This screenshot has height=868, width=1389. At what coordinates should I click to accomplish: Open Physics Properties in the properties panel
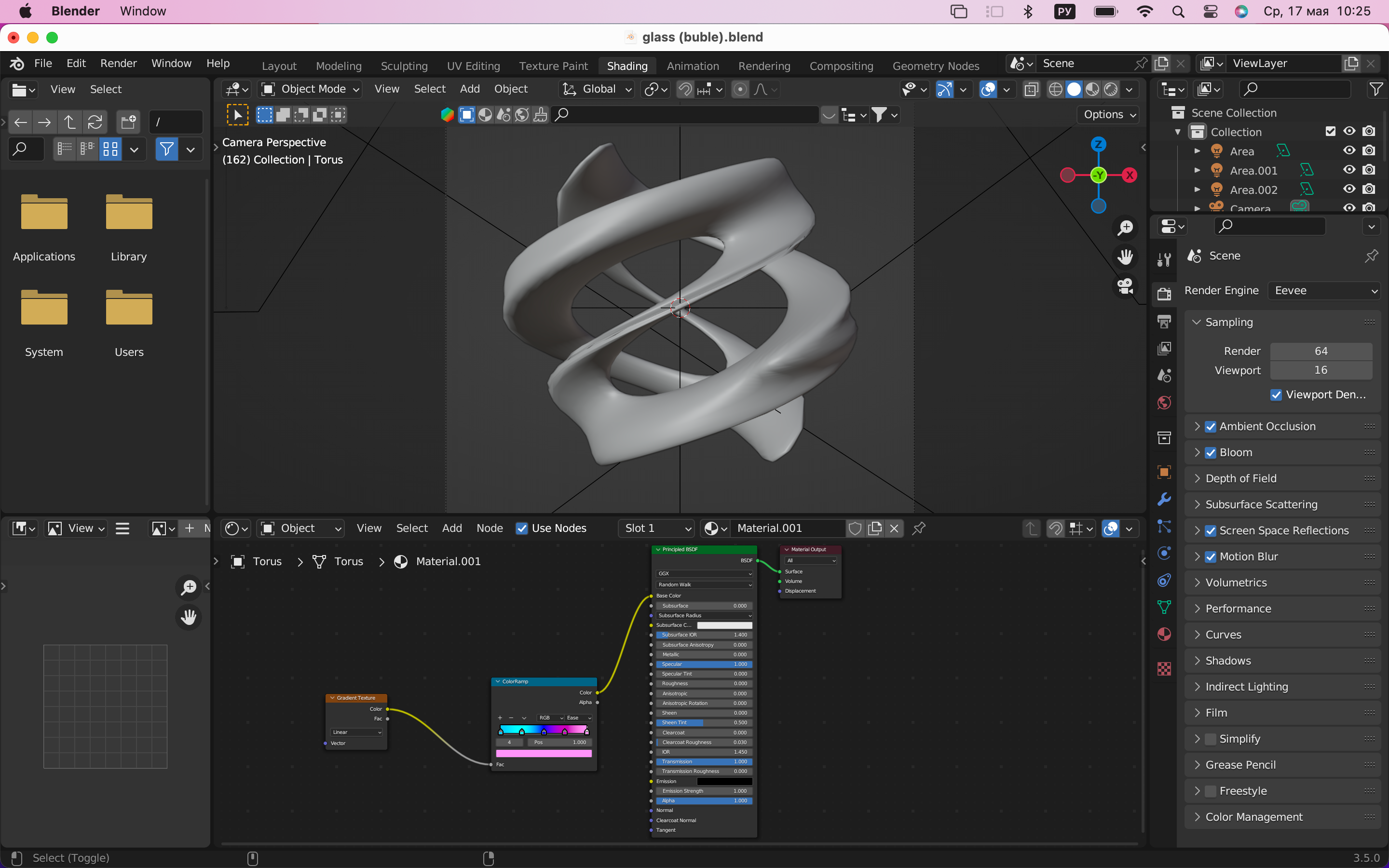(1164, 551)
